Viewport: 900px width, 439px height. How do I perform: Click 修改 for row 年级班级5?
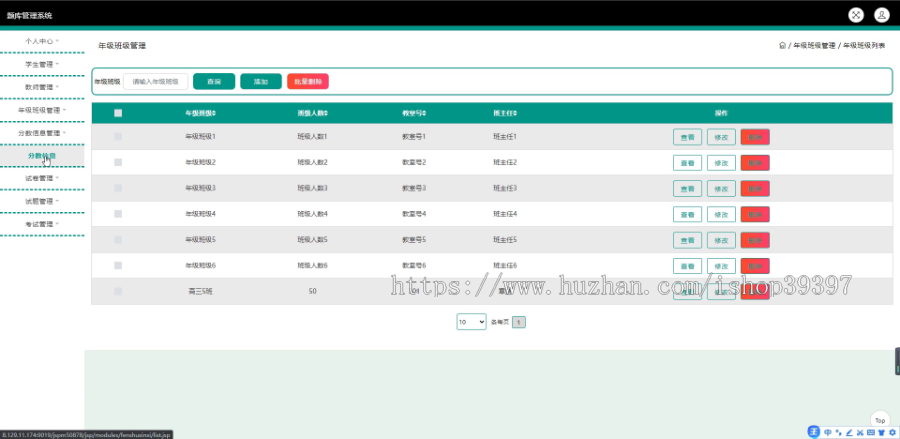pos(721,240)
